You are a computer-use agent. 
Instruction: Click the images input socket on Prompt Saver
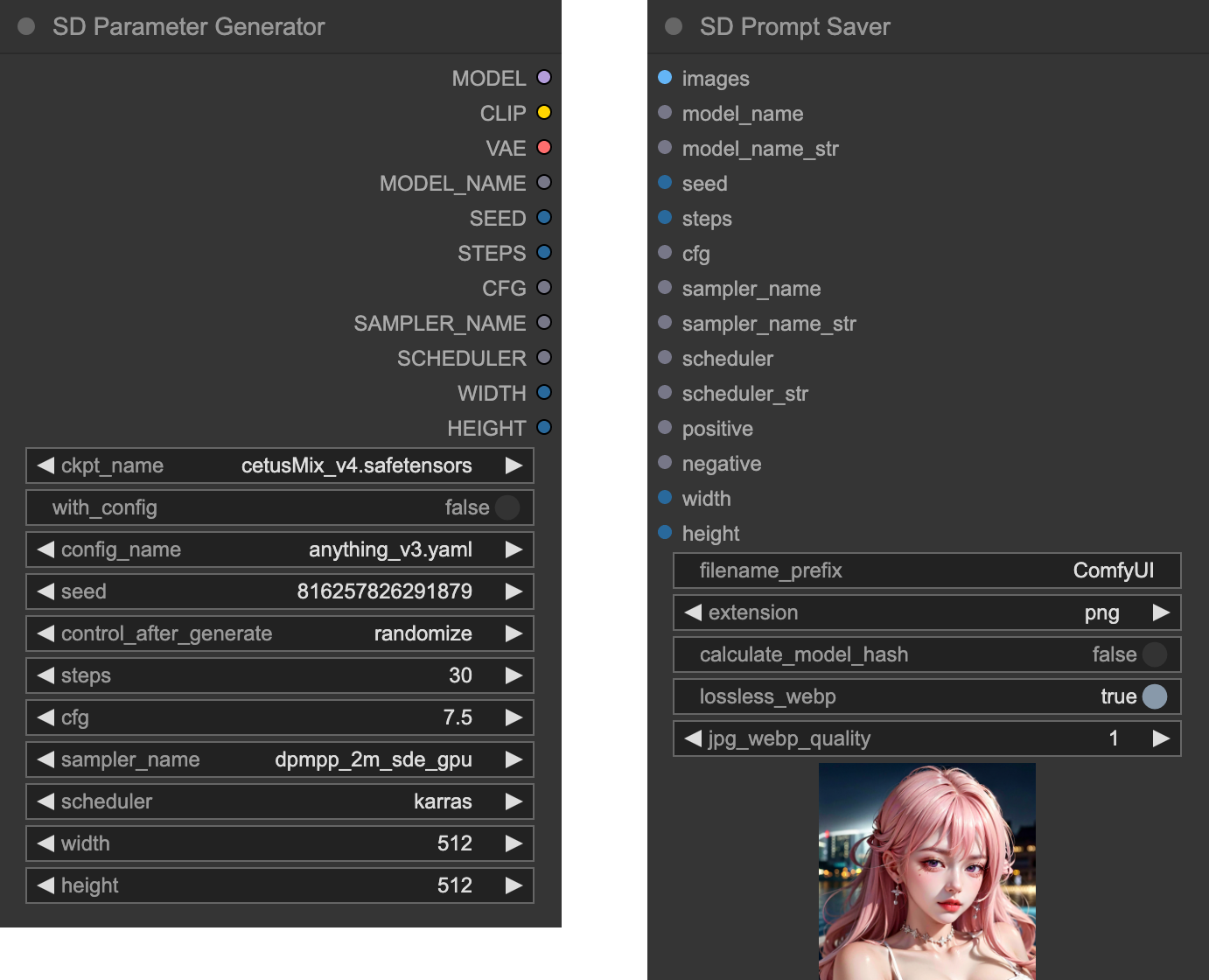[665, 77]
